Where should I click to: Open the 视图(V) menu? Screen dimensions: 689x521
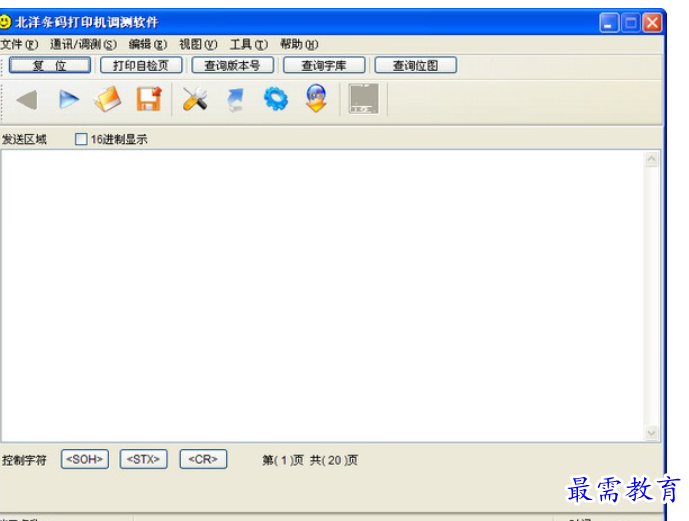198,44
